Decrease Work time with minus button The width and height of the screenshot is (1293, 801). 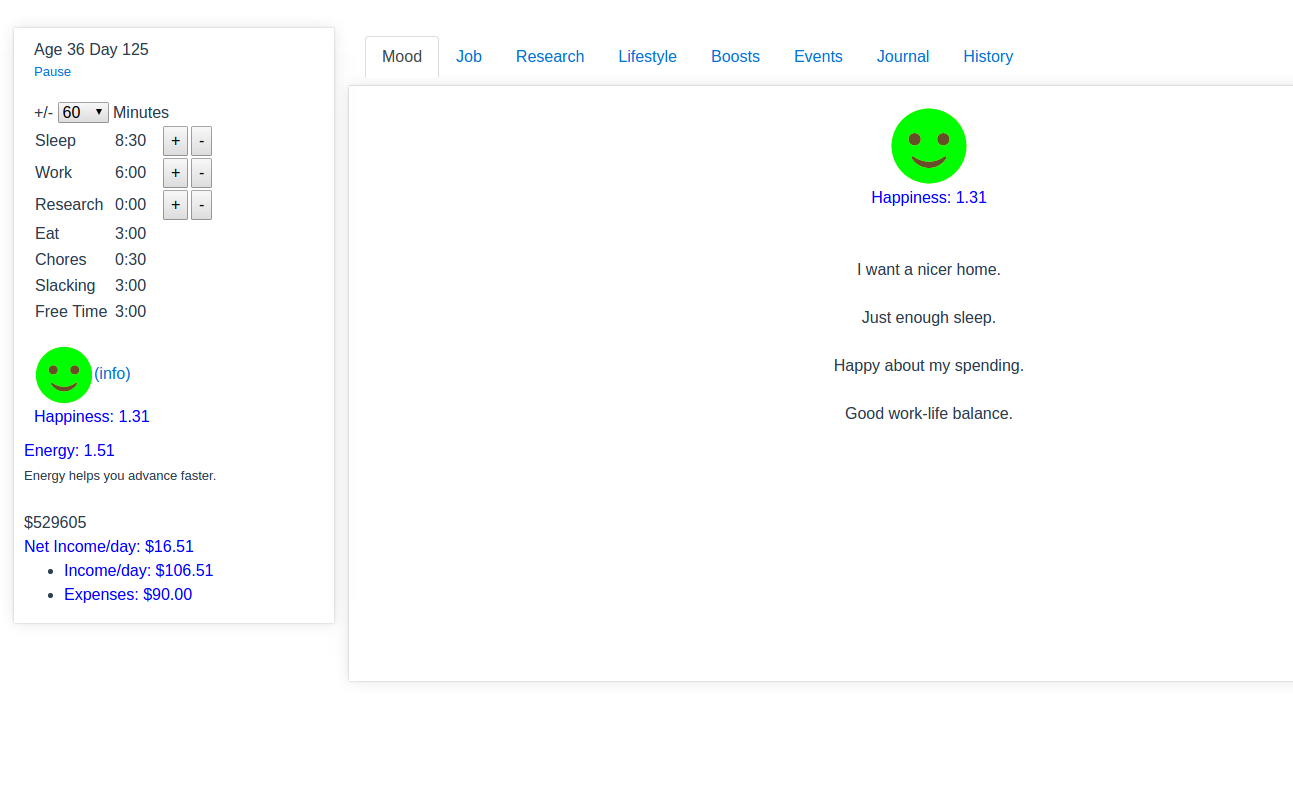point(201,173)
